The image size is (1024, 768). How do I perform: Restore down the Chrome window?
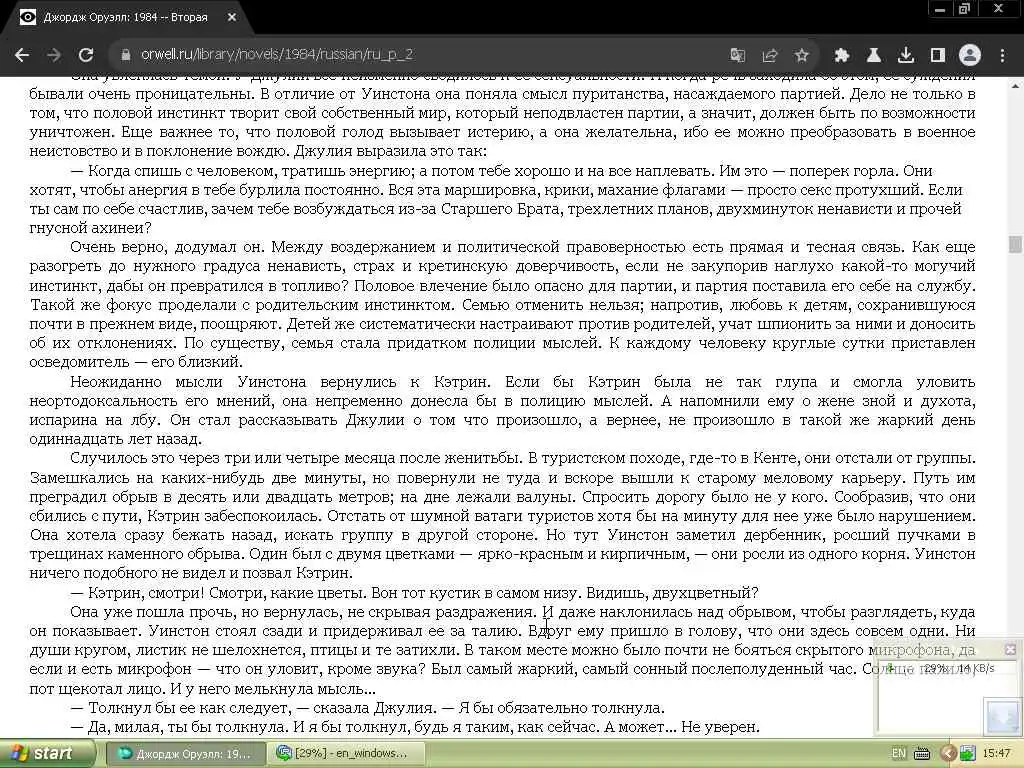964,9
